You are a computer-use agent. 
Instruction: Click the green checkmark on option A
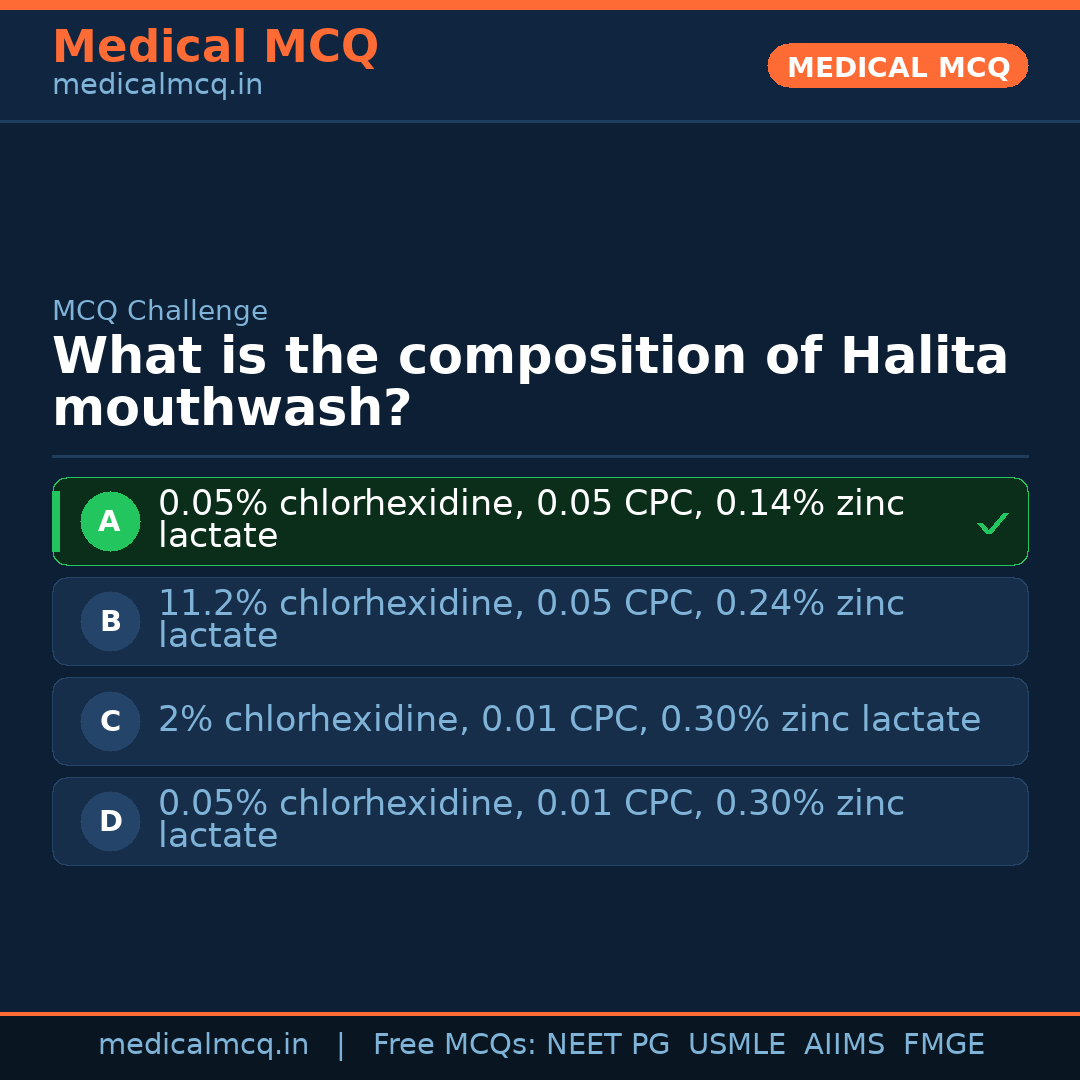(x=992, y=523)
